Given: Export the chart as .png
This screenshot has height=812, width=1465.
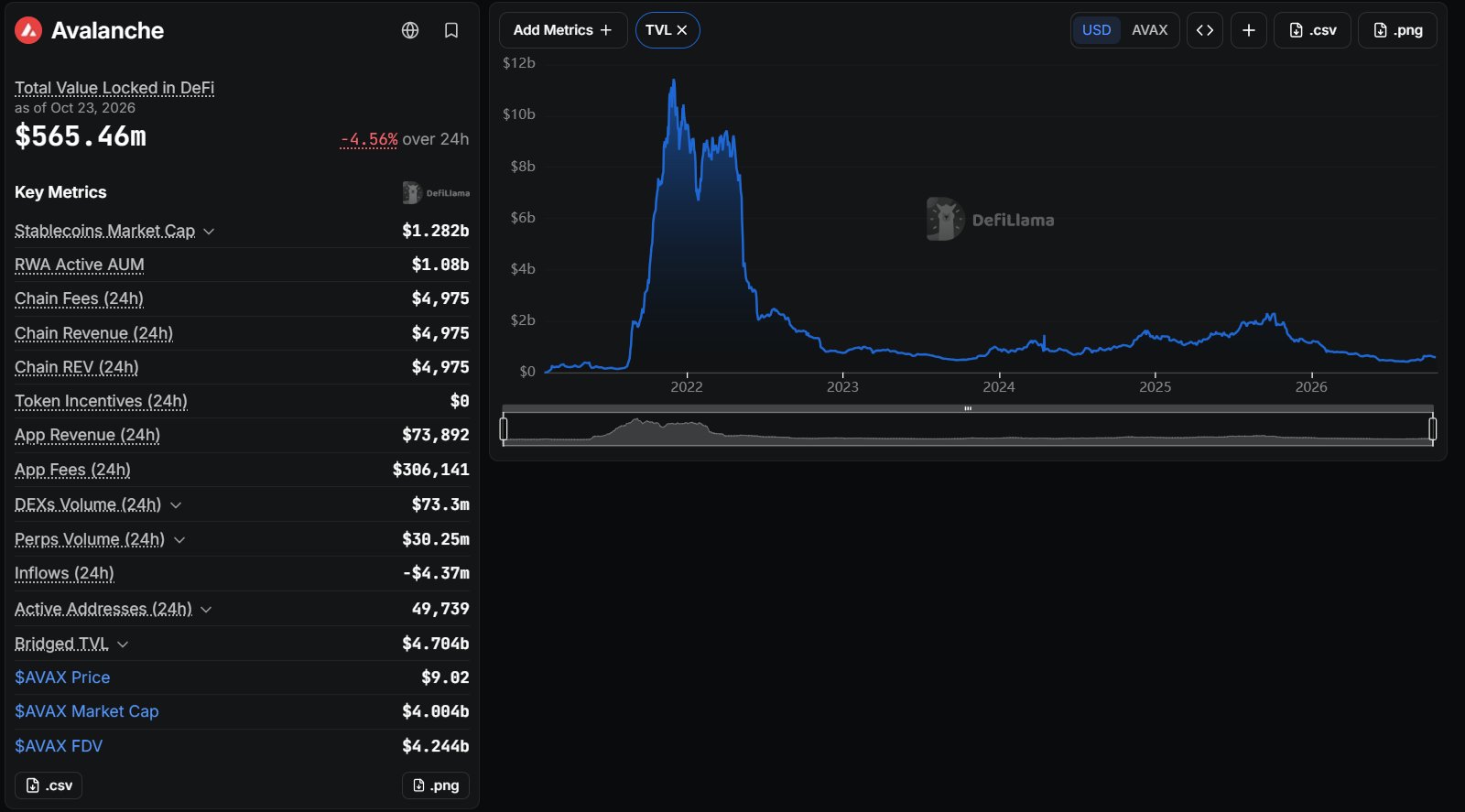Looking at the screenshot, I should [1397, 30].
